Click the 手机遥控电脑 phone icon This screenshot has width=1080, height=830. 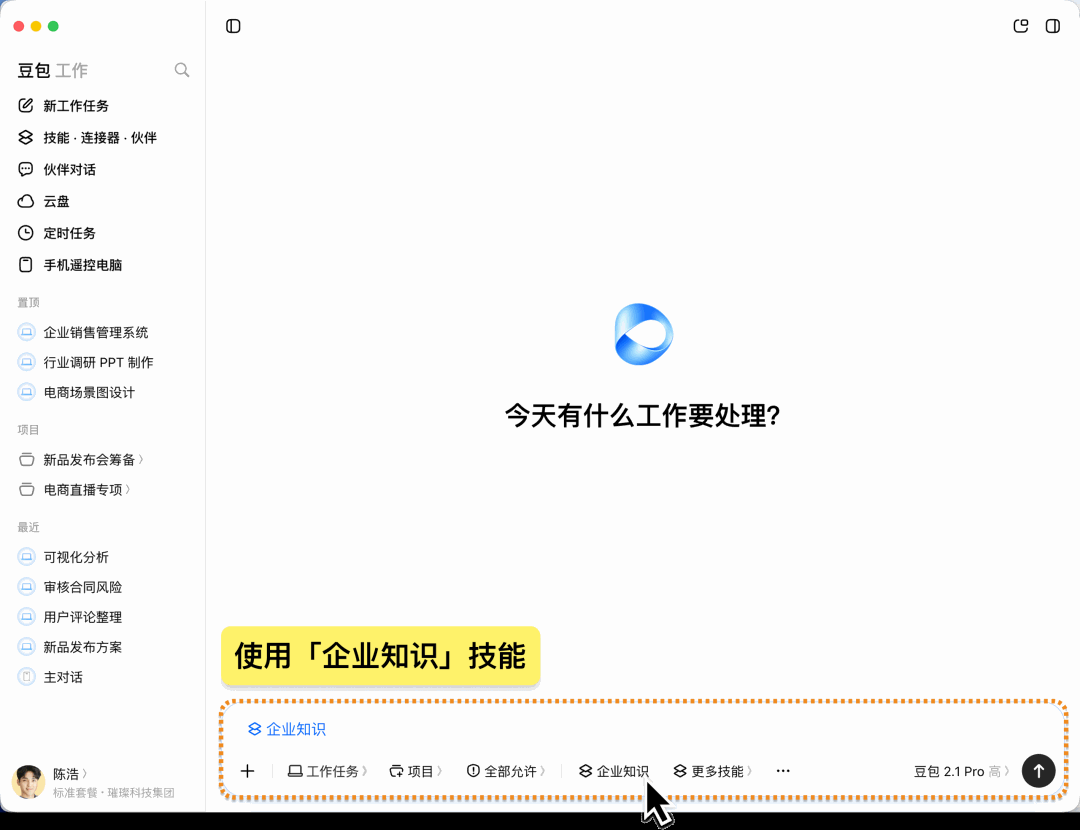[25, 264]
